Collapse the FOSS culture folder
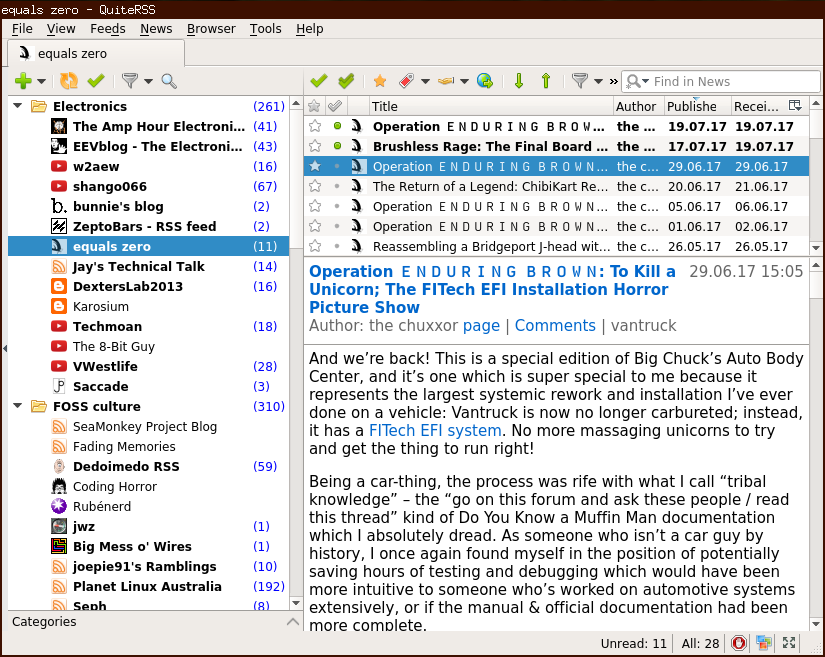Screen dimensions: 825x657 tap(17, 406)
